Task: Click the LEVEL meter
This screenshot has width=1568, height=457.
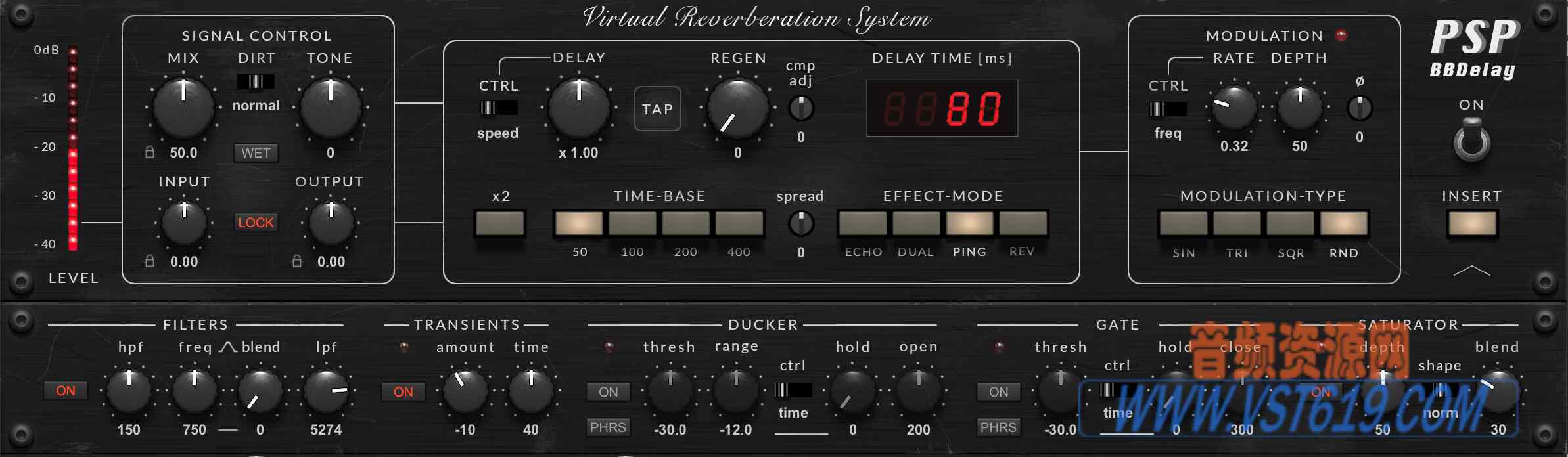Action: pyautogui.click(x=73, y=148)
